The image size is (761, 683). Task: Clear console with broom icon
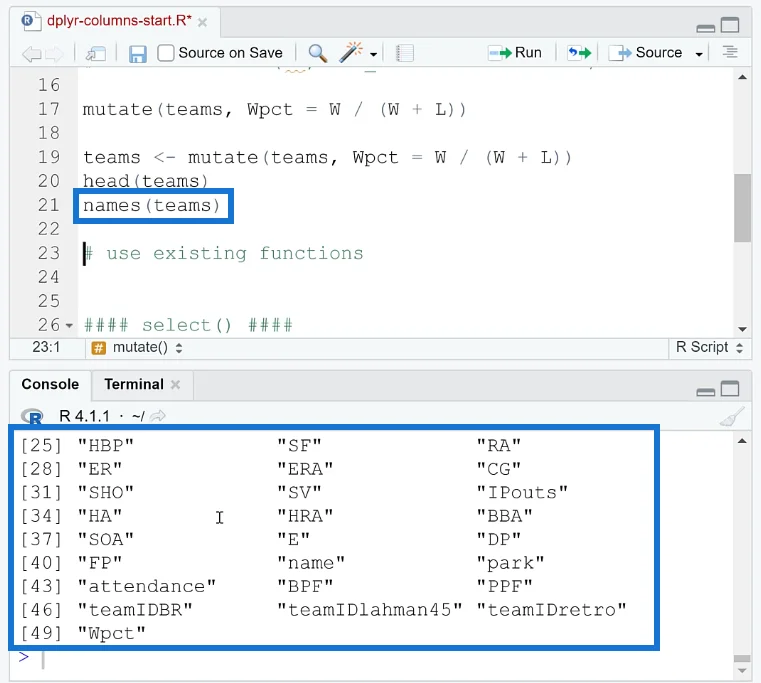point(732,416)
